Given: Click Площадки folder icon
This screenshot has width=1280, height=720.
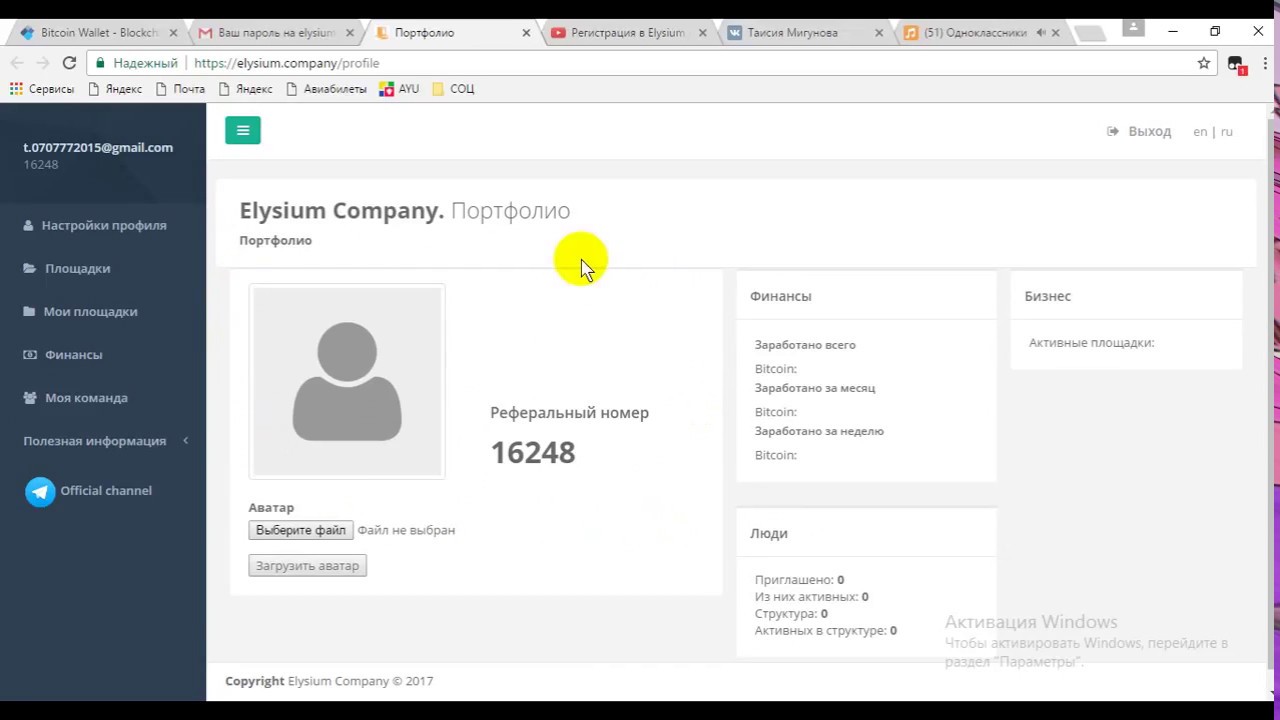Looking at the screenshot, I should tap(30, 268).
